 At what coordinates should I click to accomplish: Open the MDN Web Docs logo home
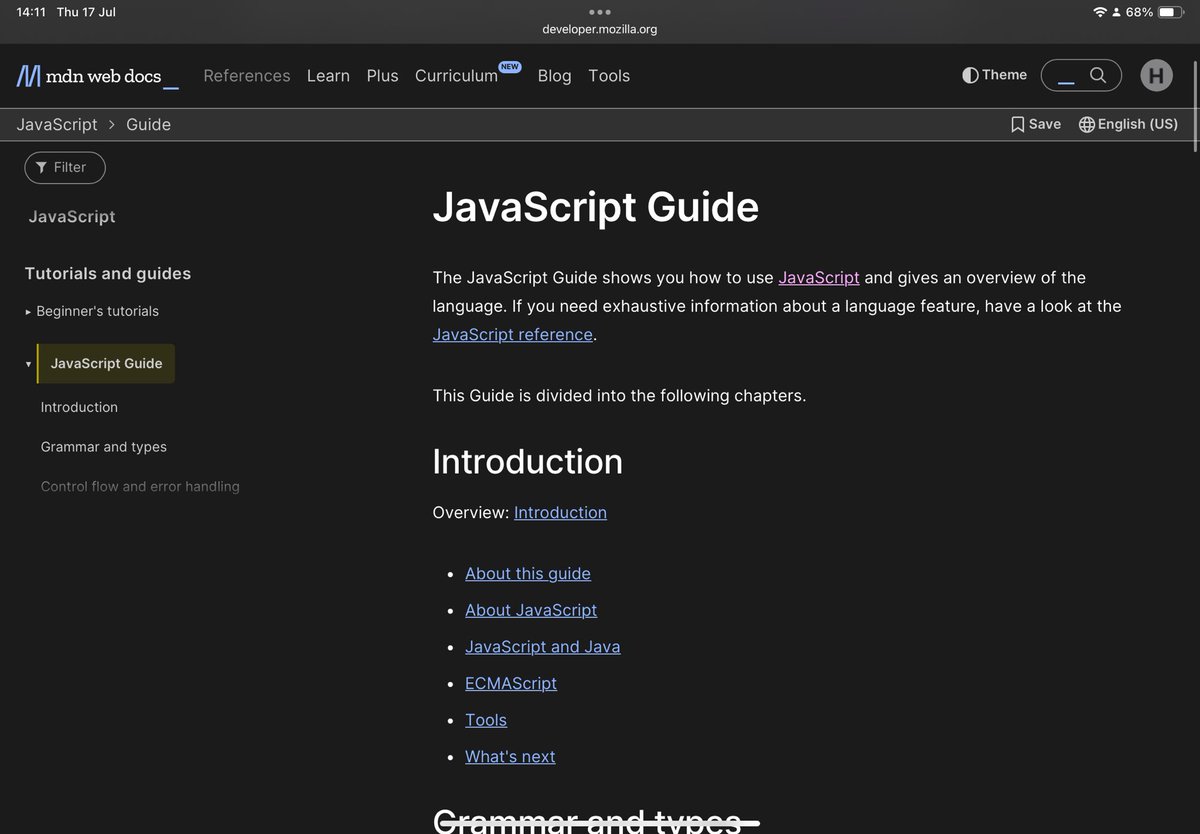pos(98,76)
